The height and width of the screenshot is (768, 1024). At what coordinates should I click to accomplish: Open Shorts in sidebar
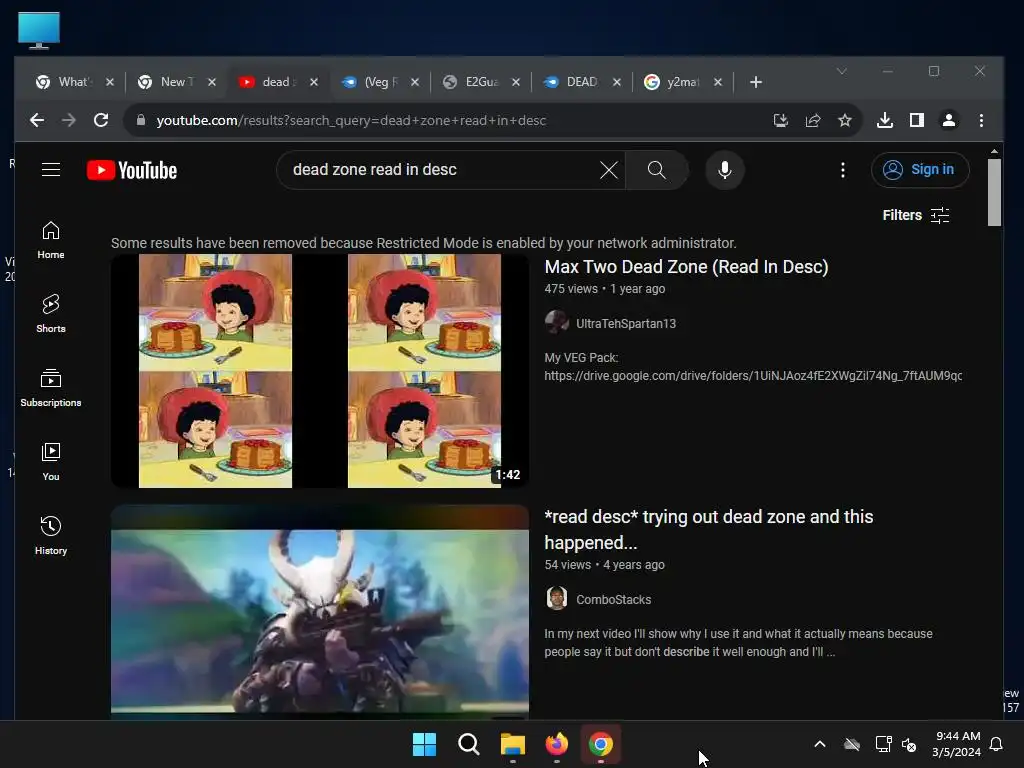point(51,314)
